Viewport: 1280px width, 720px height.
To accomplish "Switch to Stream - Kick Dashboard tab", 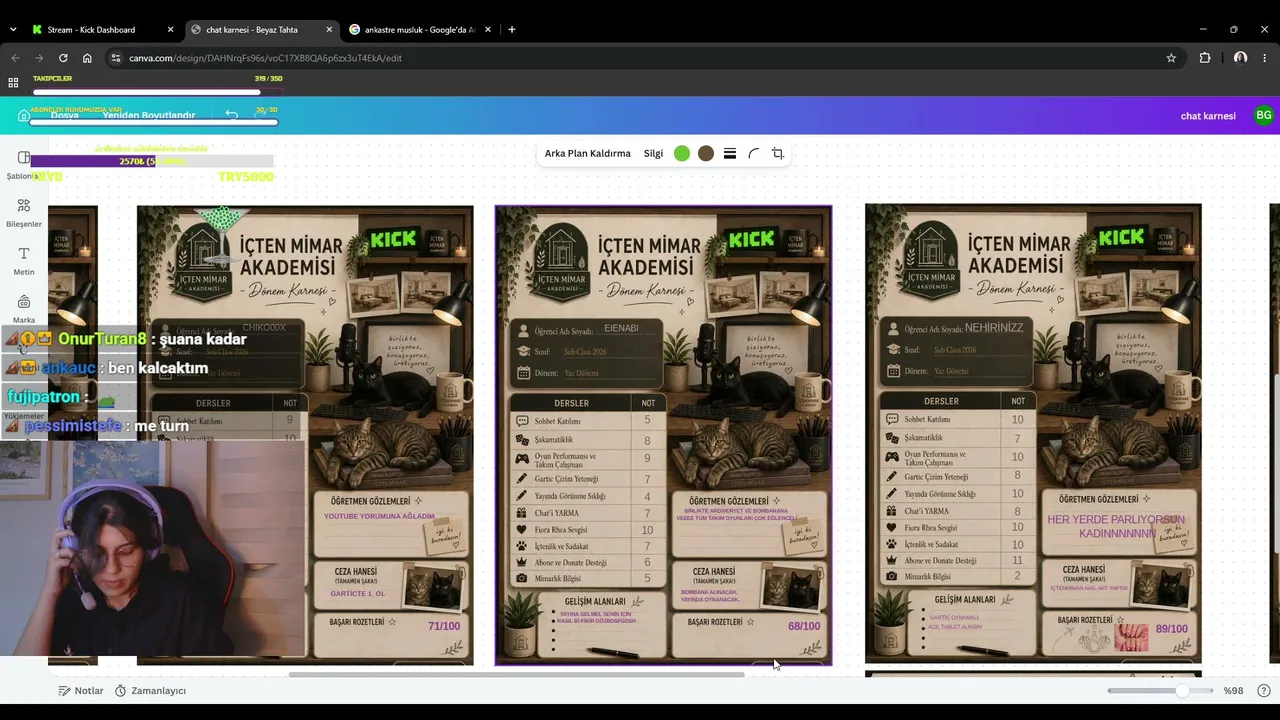I will pyautogui.click(x=100, y=30).
